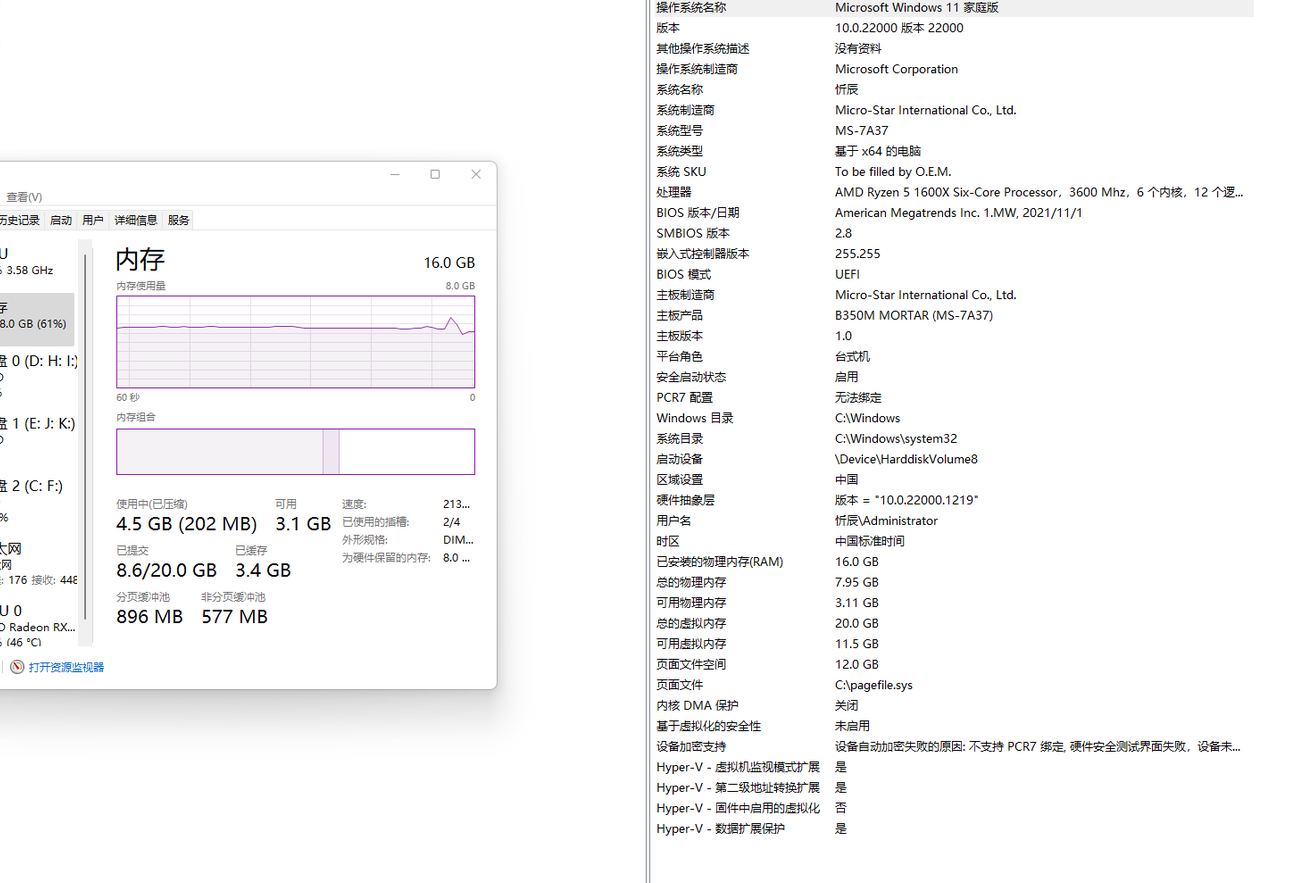Select the PCR7 配置 row
The height and width of the screenshot is (883, 1296).
(x=952, y=397)
